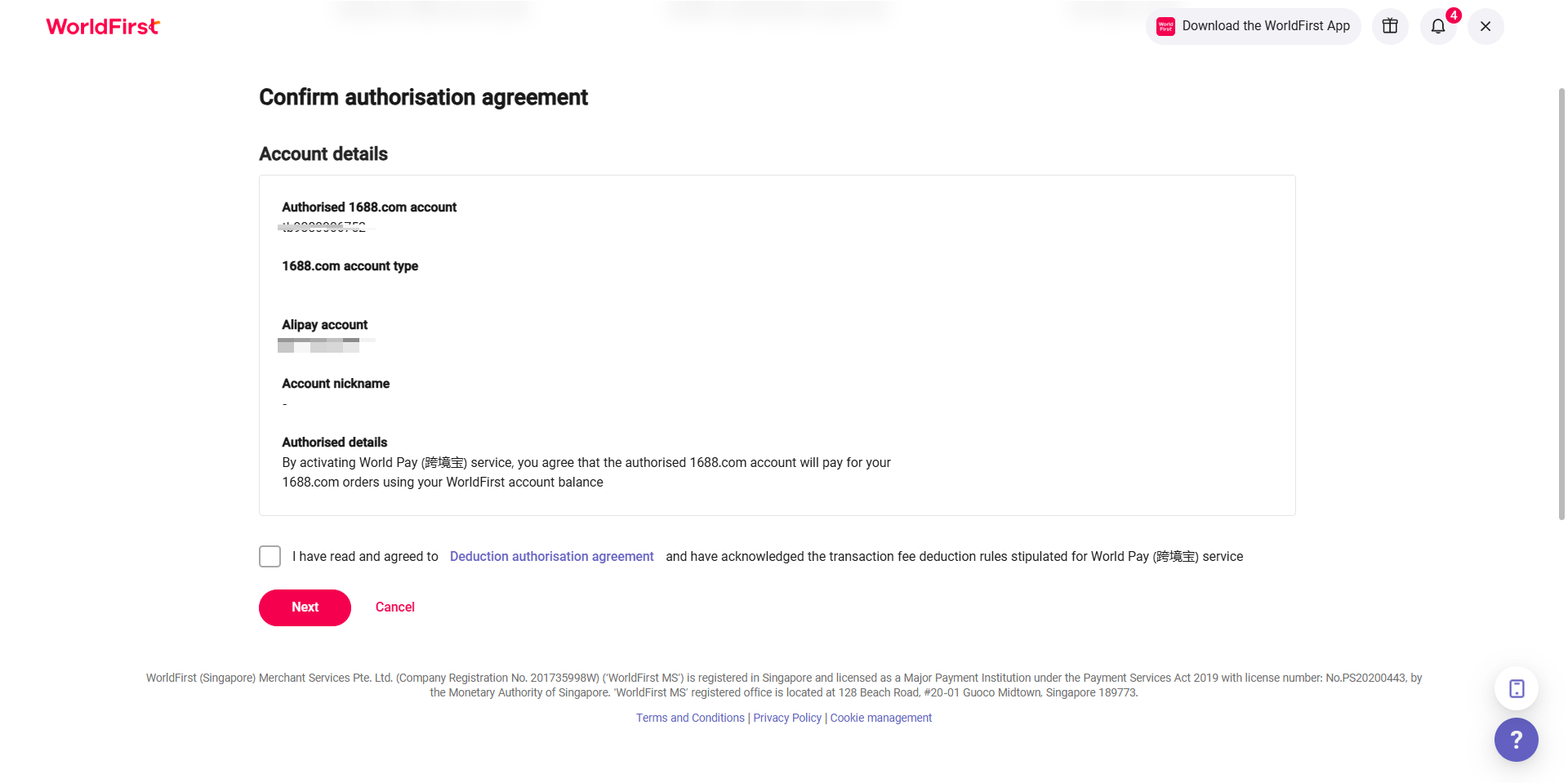Open Terms and Conditions in footer

[690, 718]
